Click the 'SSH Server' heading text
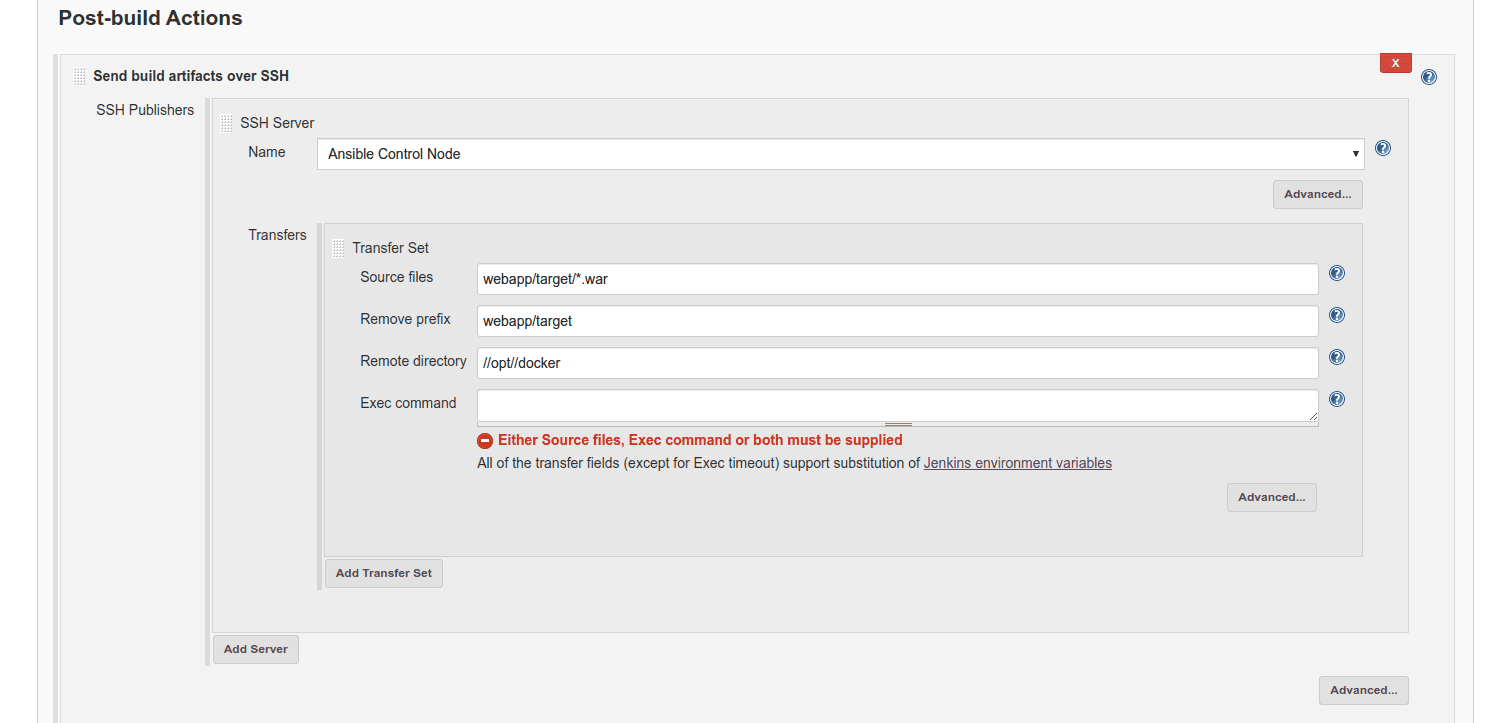The image size is (1505, 723). (x=277, y=123)
